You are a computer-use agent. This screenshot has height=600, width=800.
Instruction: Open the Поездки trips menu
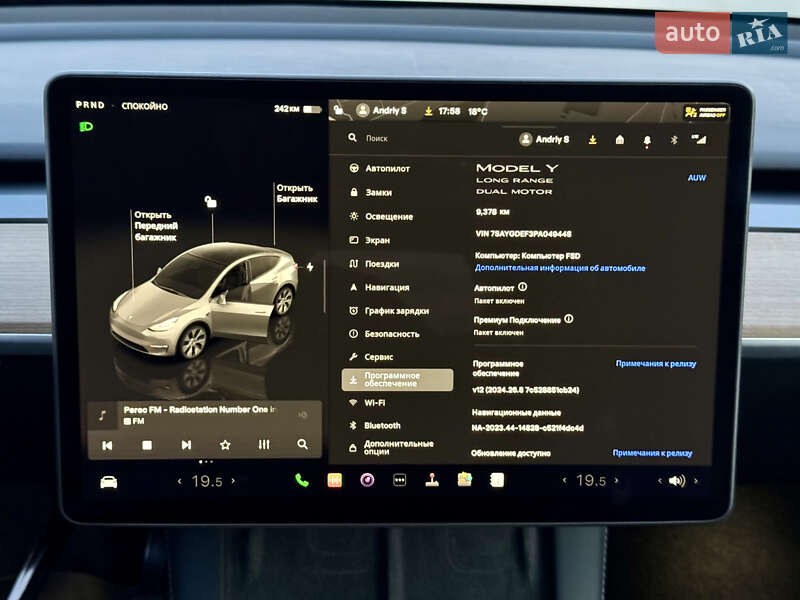click(x=374, y=264)
